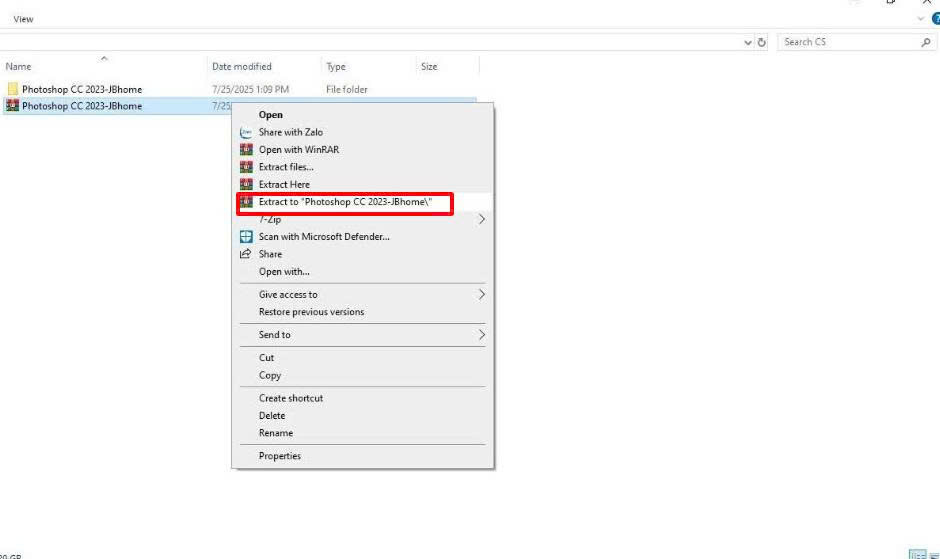The height and width of the screenshot is (559, 940).
Task: Expand the ribbon with the chevron
Action: click(921, 19)
